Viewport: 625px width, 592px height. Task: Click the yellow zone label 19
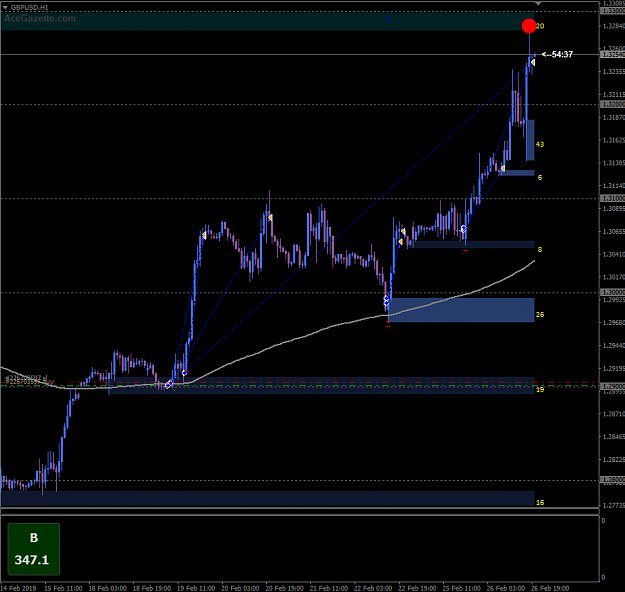pos(540,389)
